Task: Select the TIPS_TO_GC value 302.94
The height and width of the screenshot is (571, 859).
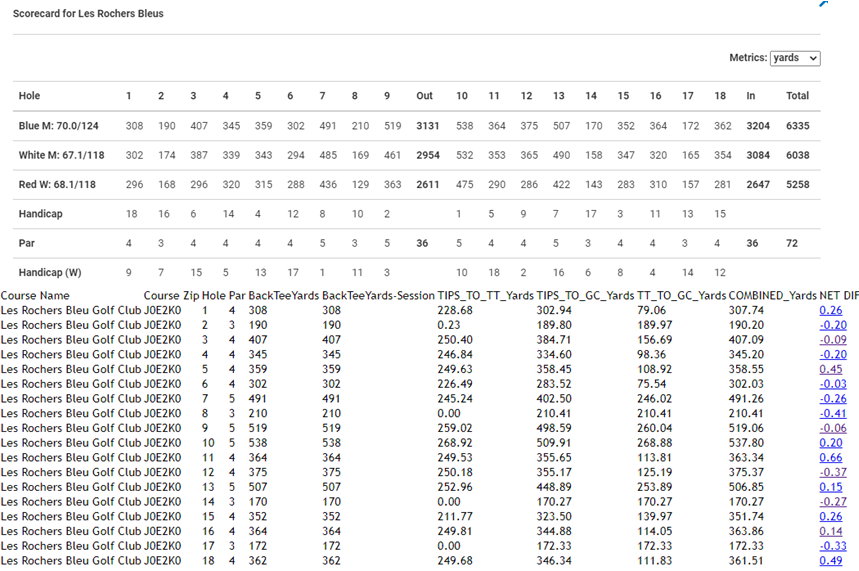Action: click(554, 310)
